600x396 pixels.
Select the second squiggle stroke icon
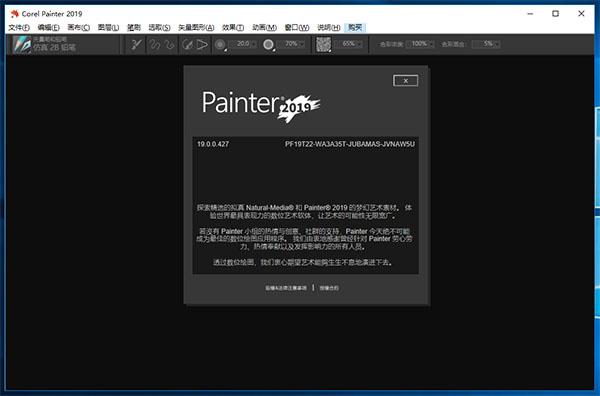pyautogui.click(x=169, y=45)
